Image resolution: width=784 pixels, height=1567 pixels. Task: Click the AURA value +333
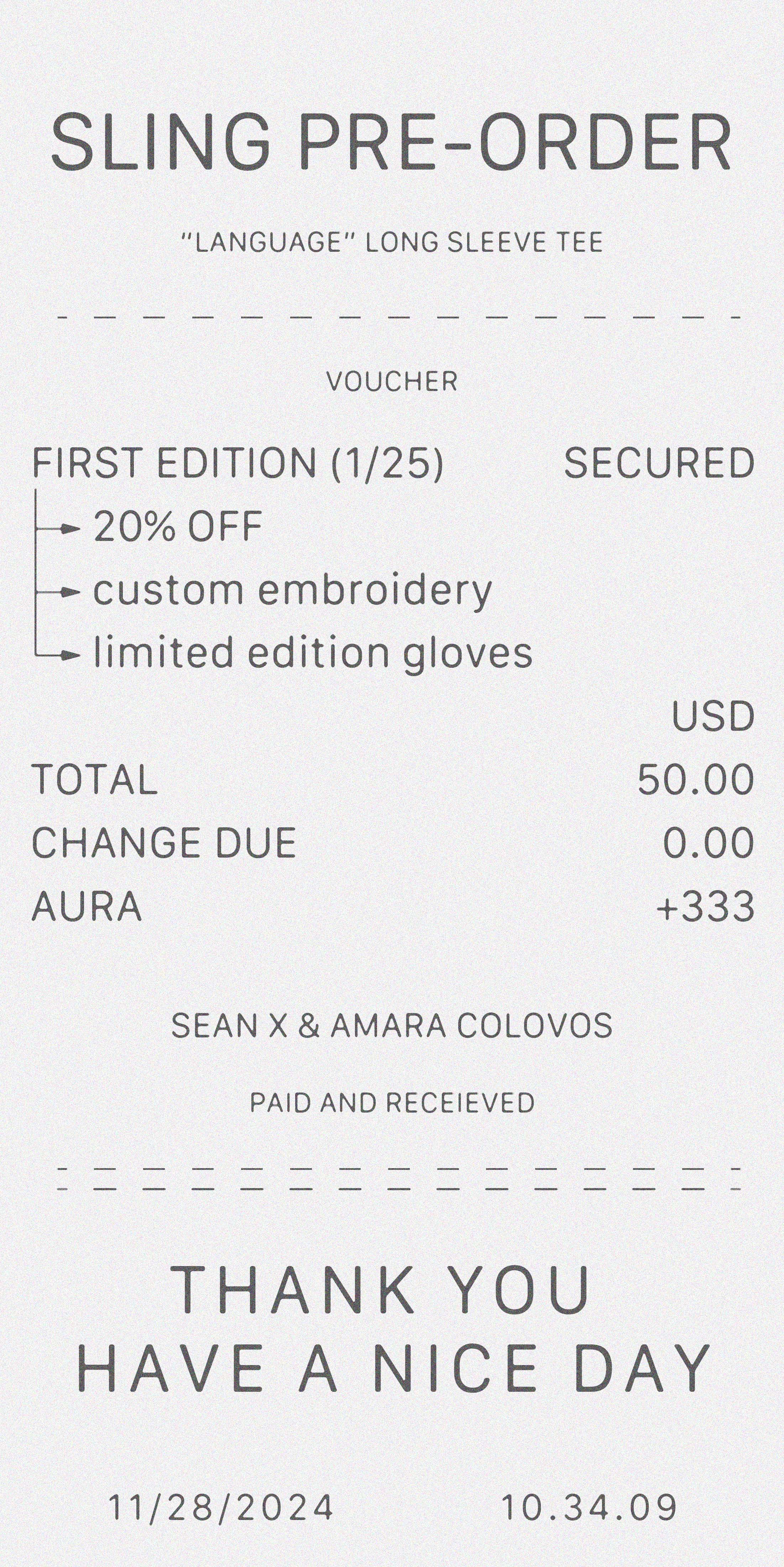pyautogui.click(x=706, y=906)
